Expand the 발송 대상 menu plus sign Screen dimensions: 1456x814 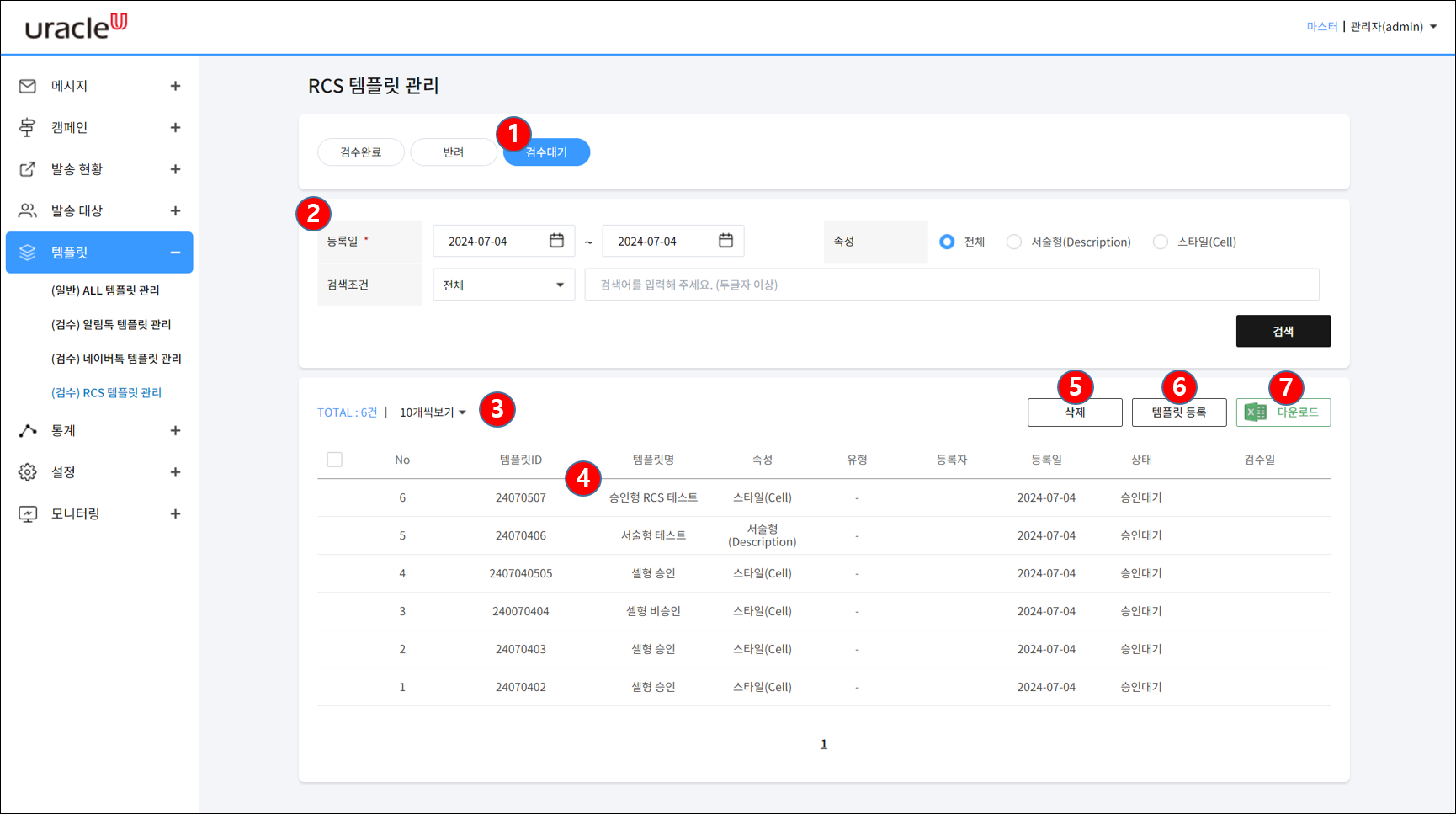click(175, 210)
